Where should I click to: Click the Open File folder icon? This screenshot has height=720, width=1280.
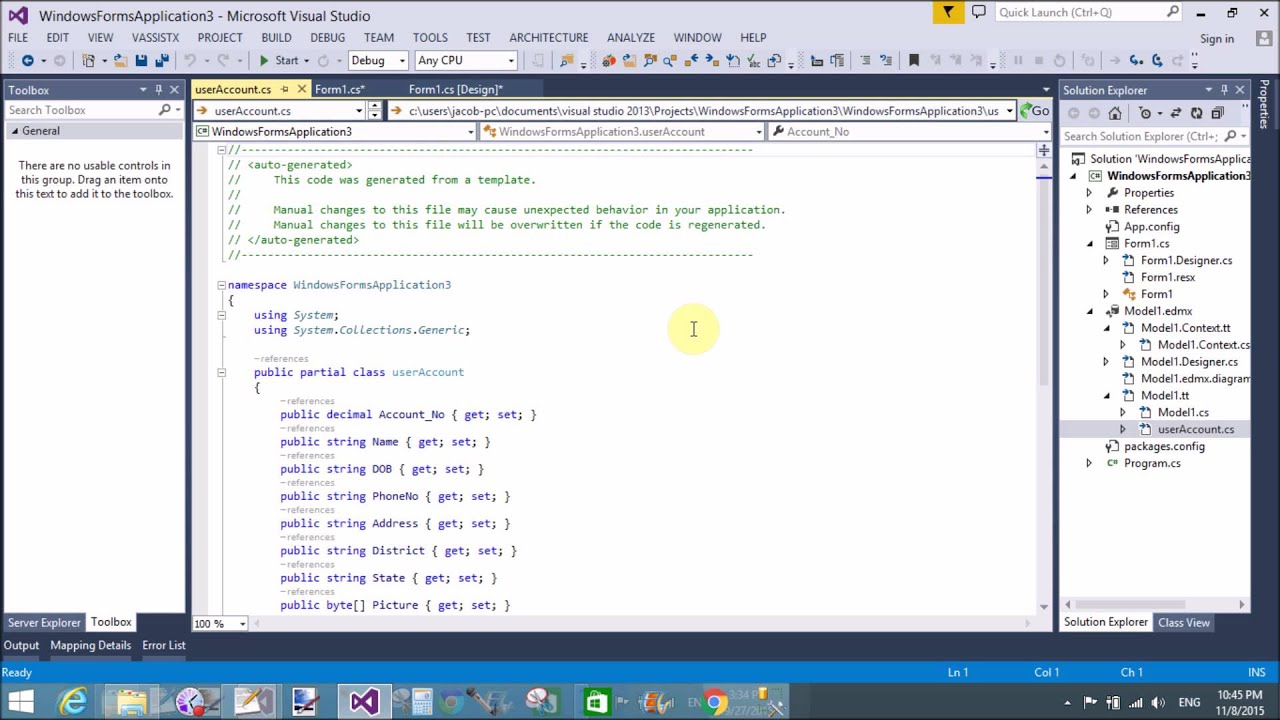click(120, 61)
